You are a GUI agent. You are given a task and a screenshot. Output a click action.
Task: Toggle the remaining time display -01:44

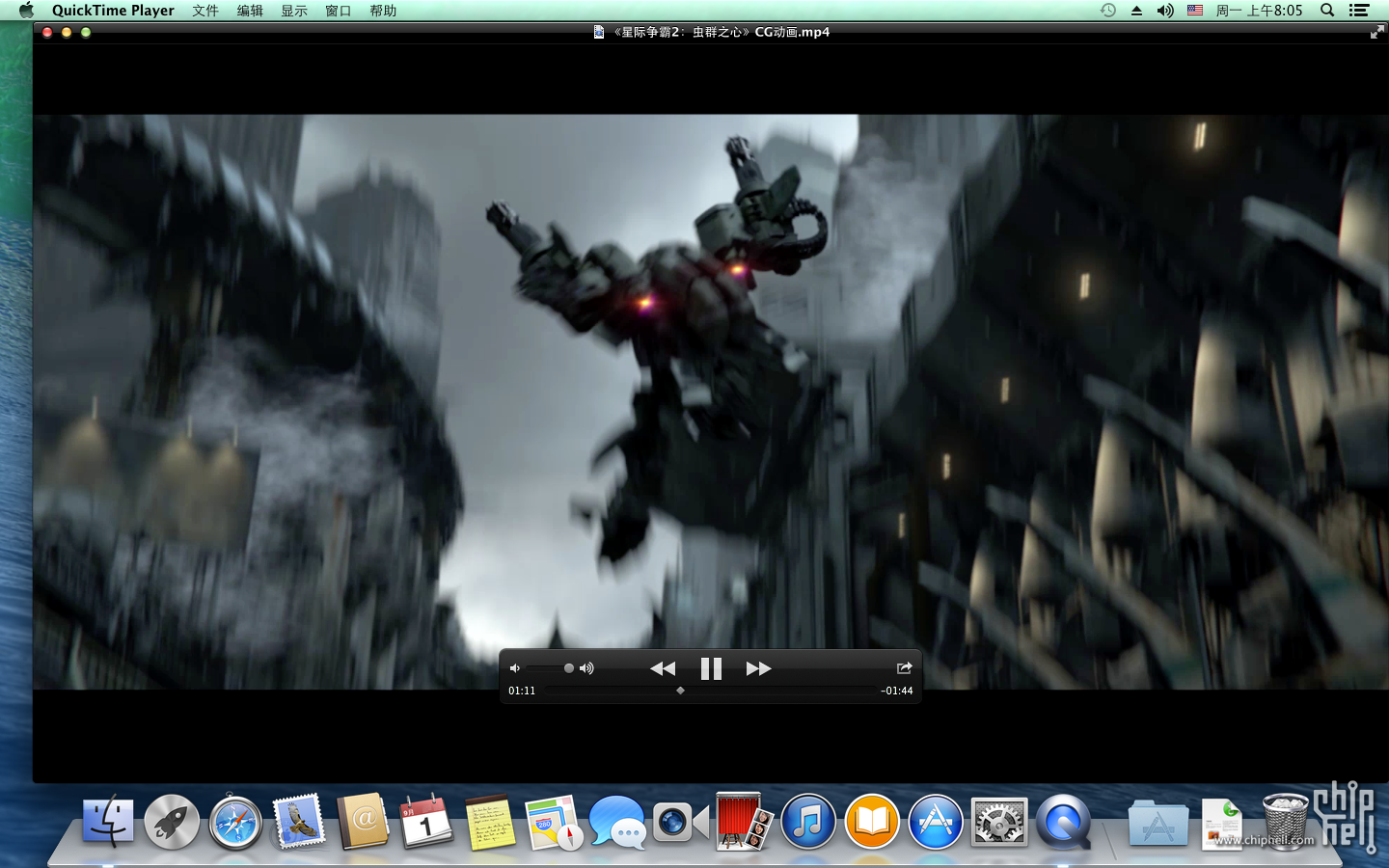pyautogui.click(x=897, y=691)
